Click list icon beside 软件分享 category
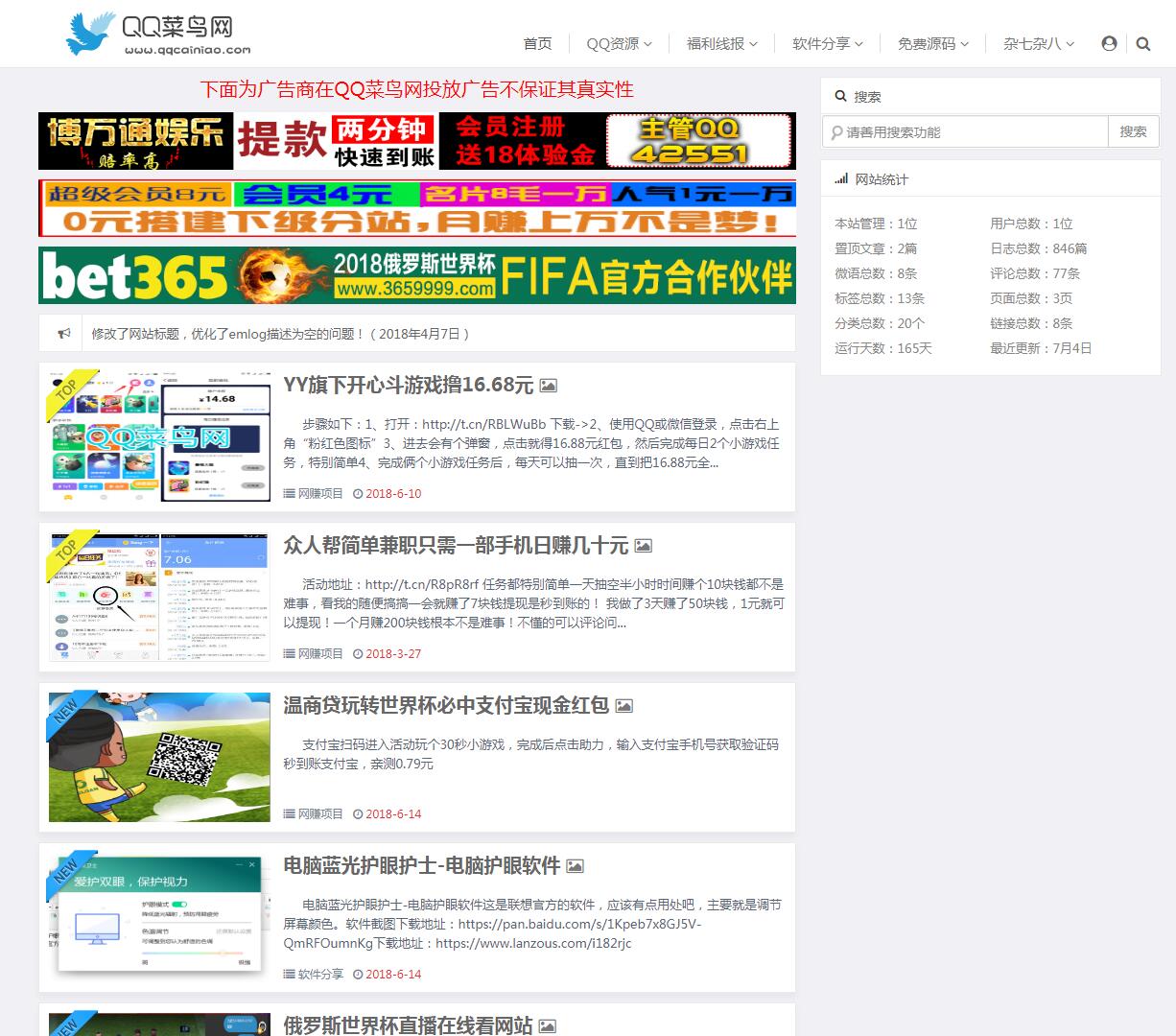 (x=289, y=975)
